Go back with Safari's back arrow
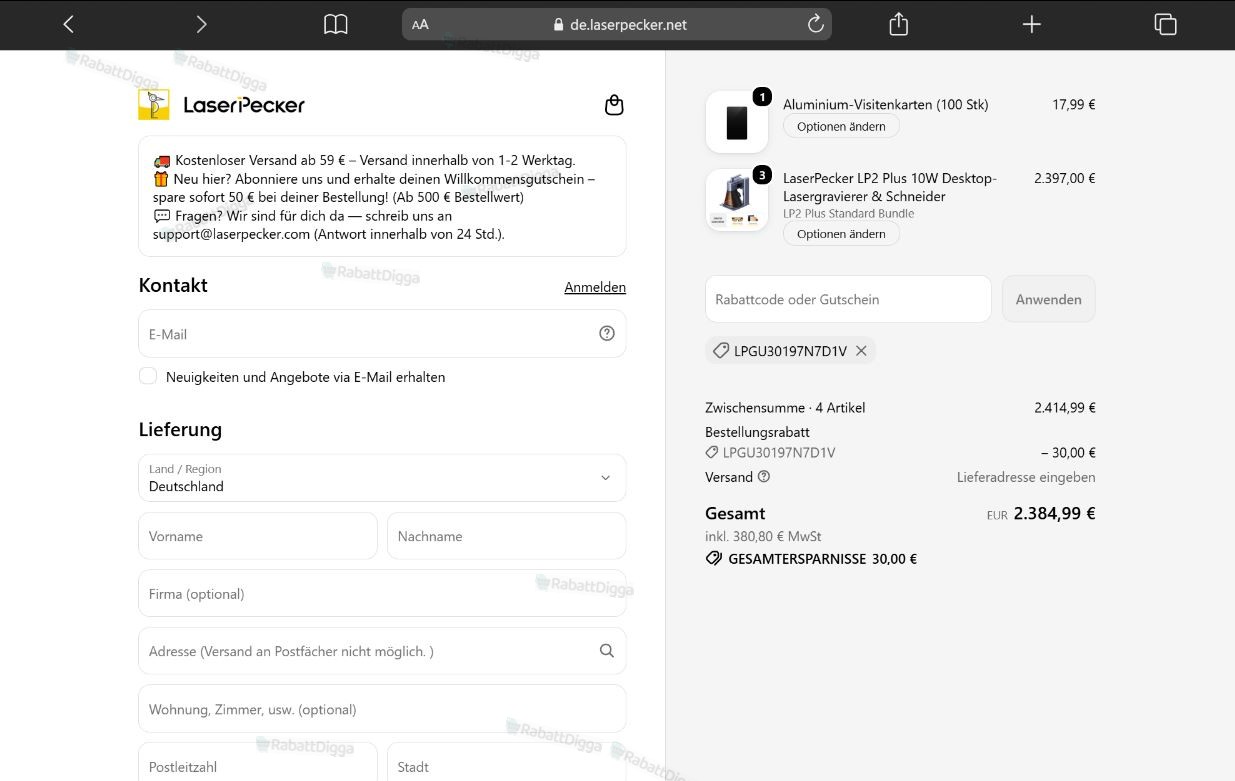 (68, 24)
